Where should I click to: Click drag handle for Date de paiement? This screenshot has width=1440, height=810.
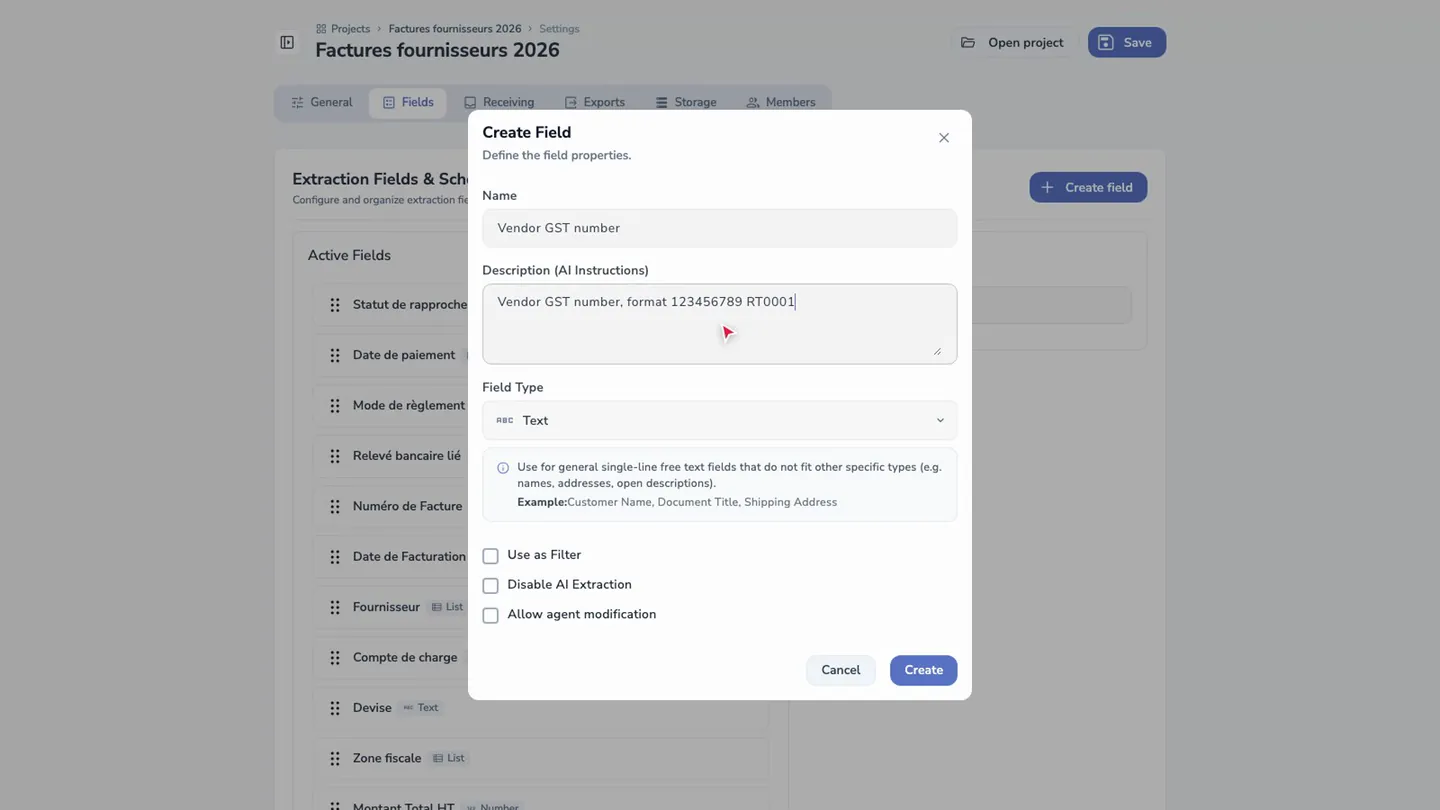[335, 355]
